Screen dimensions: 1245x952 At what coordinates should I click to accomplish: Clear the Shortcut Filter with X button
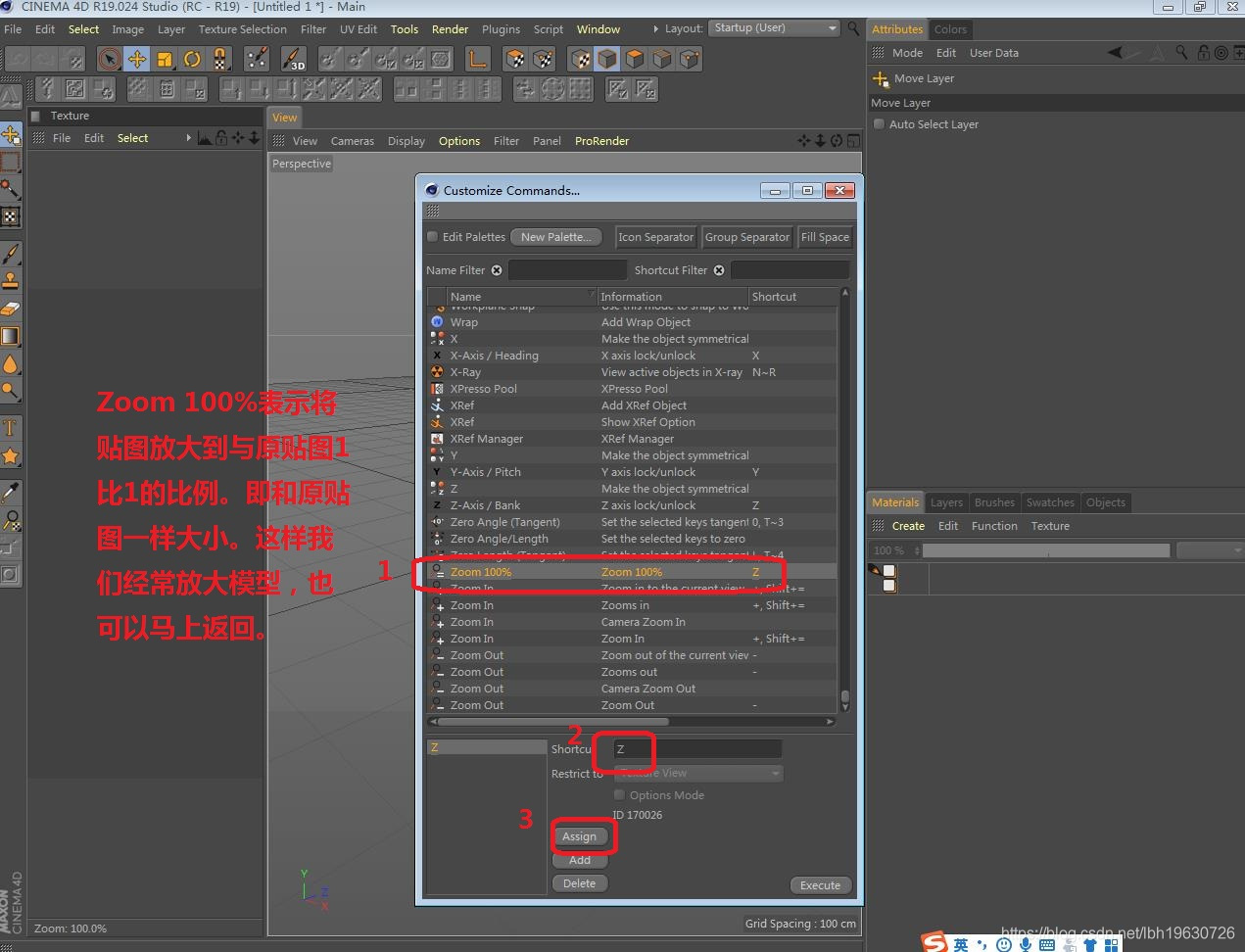(719, 270)
